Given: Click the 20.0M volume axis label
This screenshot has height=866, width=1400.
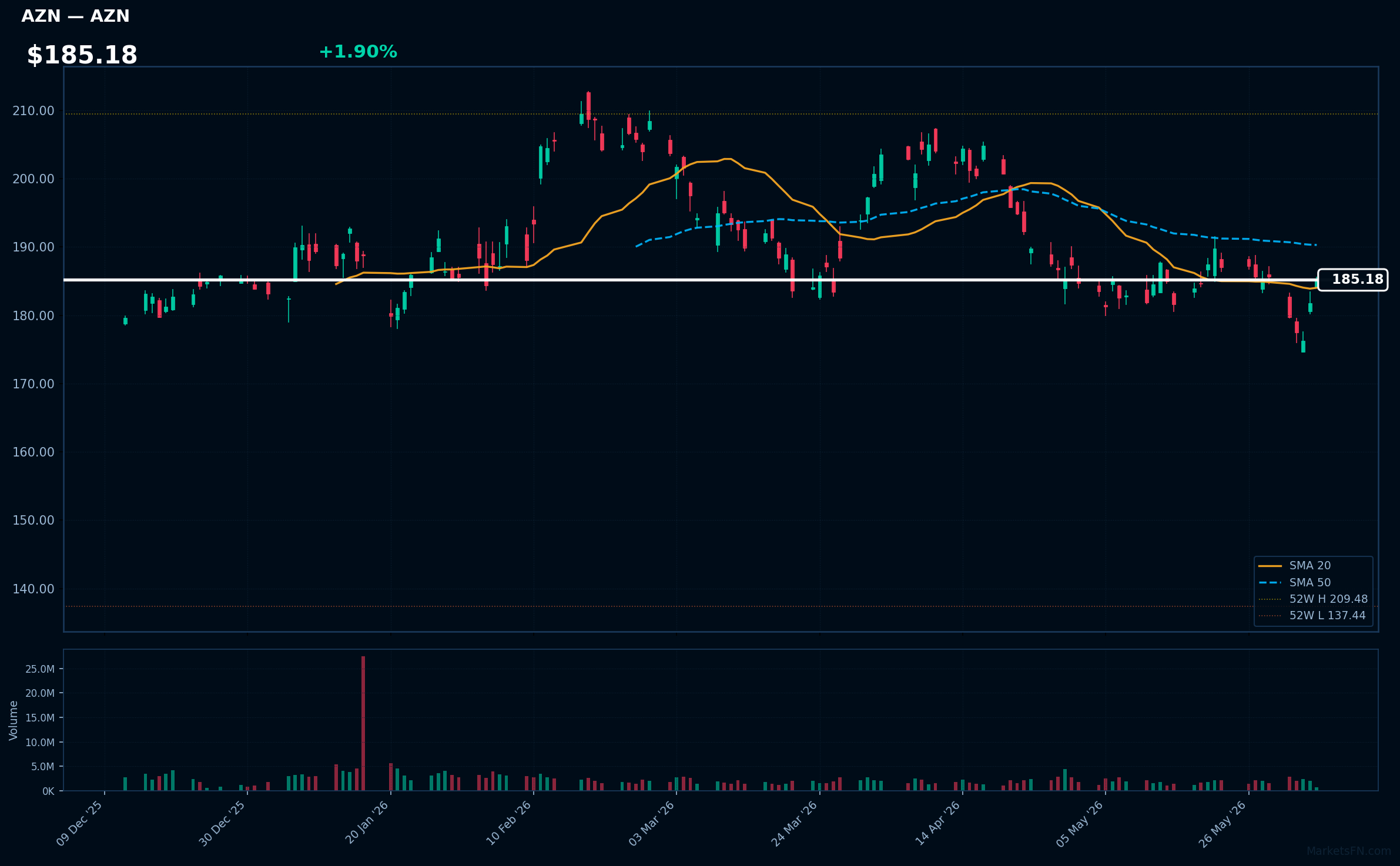Looking at the screenshot, I should 40,693.
